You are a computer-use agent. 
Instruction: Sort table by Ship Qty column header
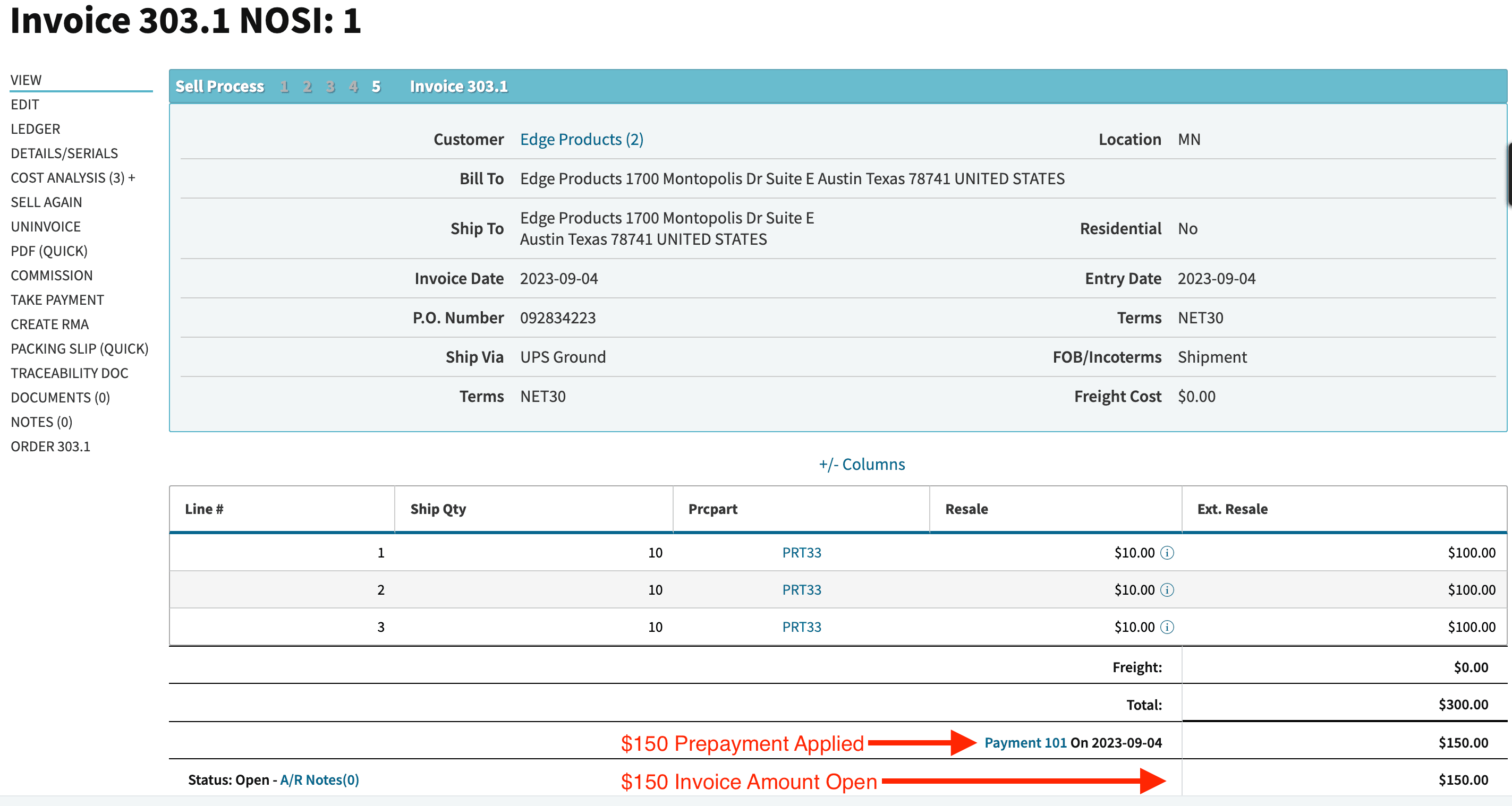(438, 509)
